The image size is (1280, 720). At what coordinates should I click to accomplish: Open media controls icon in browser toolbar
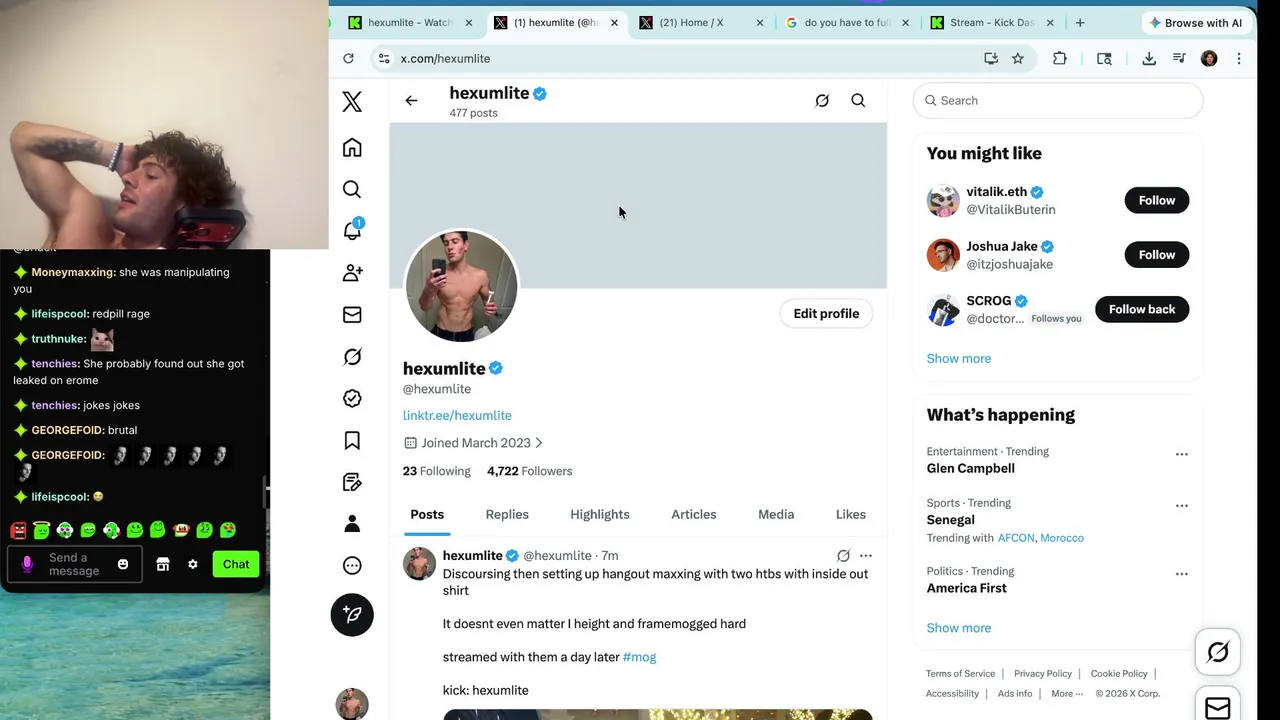pos(1179,59)
